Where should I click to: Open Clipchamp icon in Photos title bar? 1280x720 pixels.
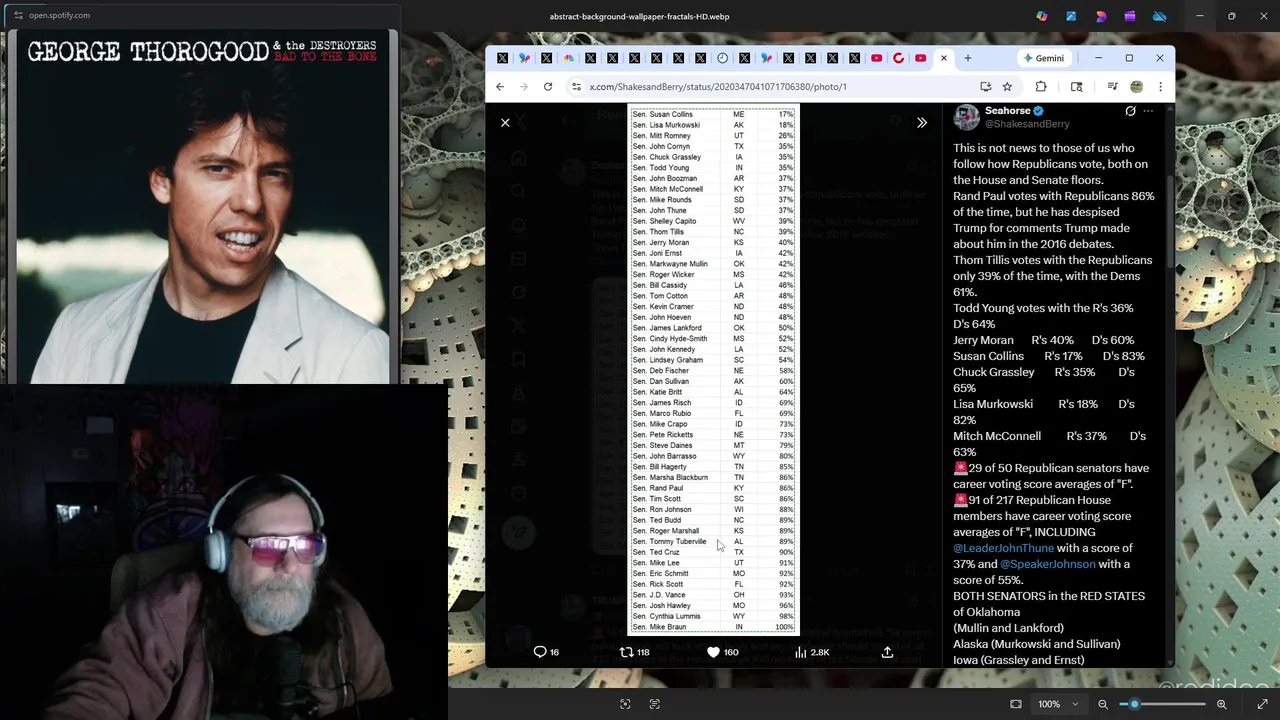[x=1130, y=16]
